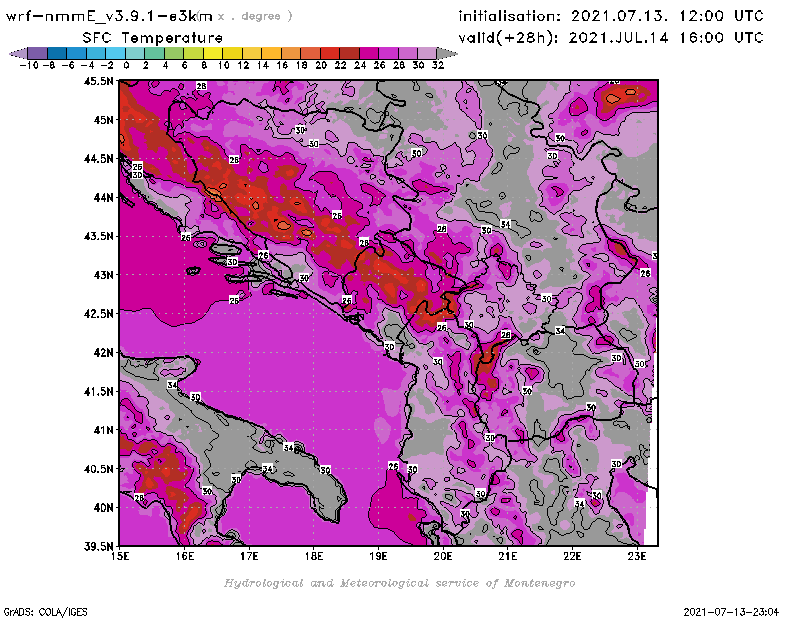Click the "45N" latitude label
The width and height of the screenshot is (800, 618).
pyautogui.click(x=104, y=120)
